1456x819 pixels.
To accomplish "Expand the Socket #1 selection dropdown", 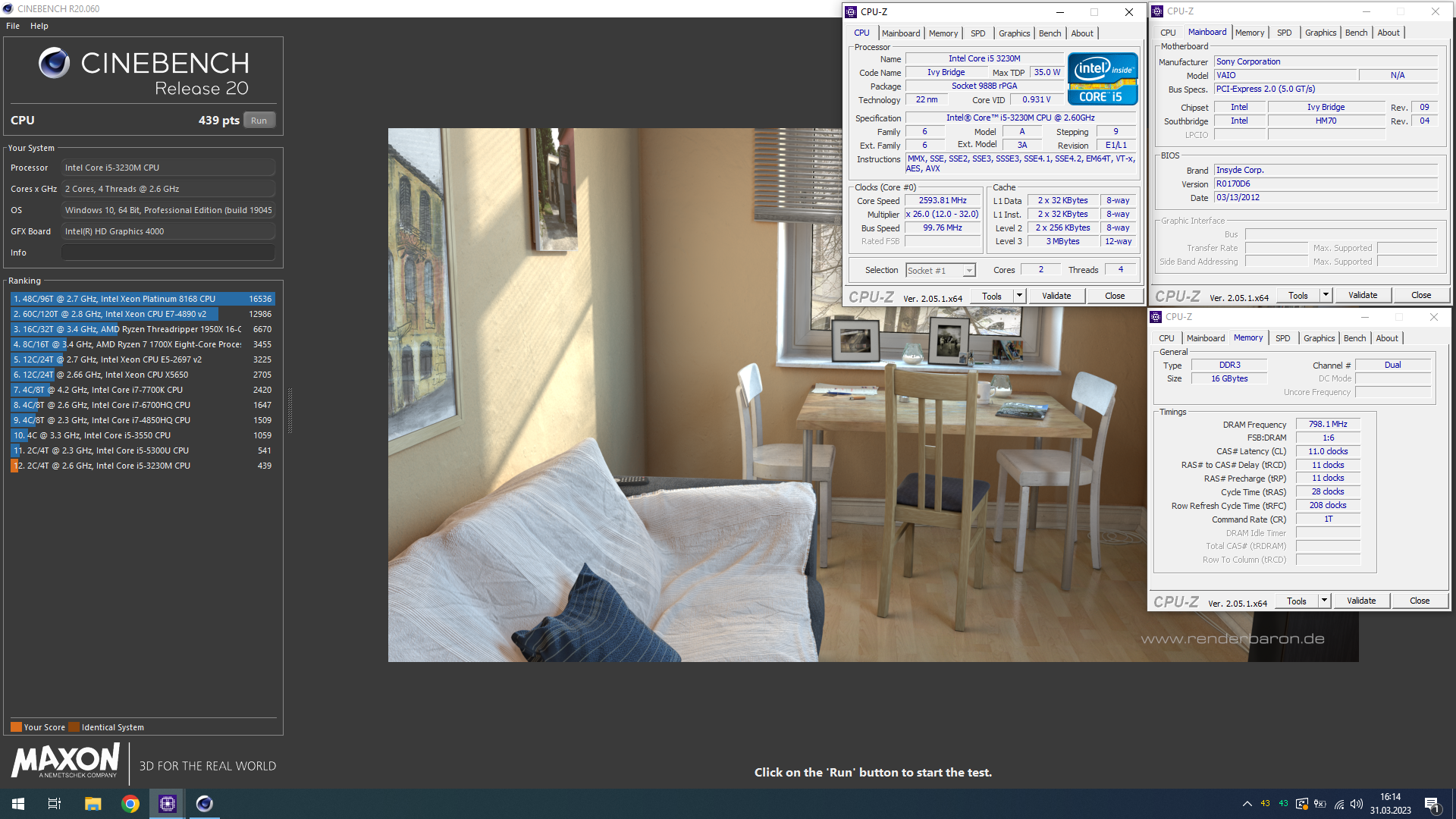I will pos(968,271).
